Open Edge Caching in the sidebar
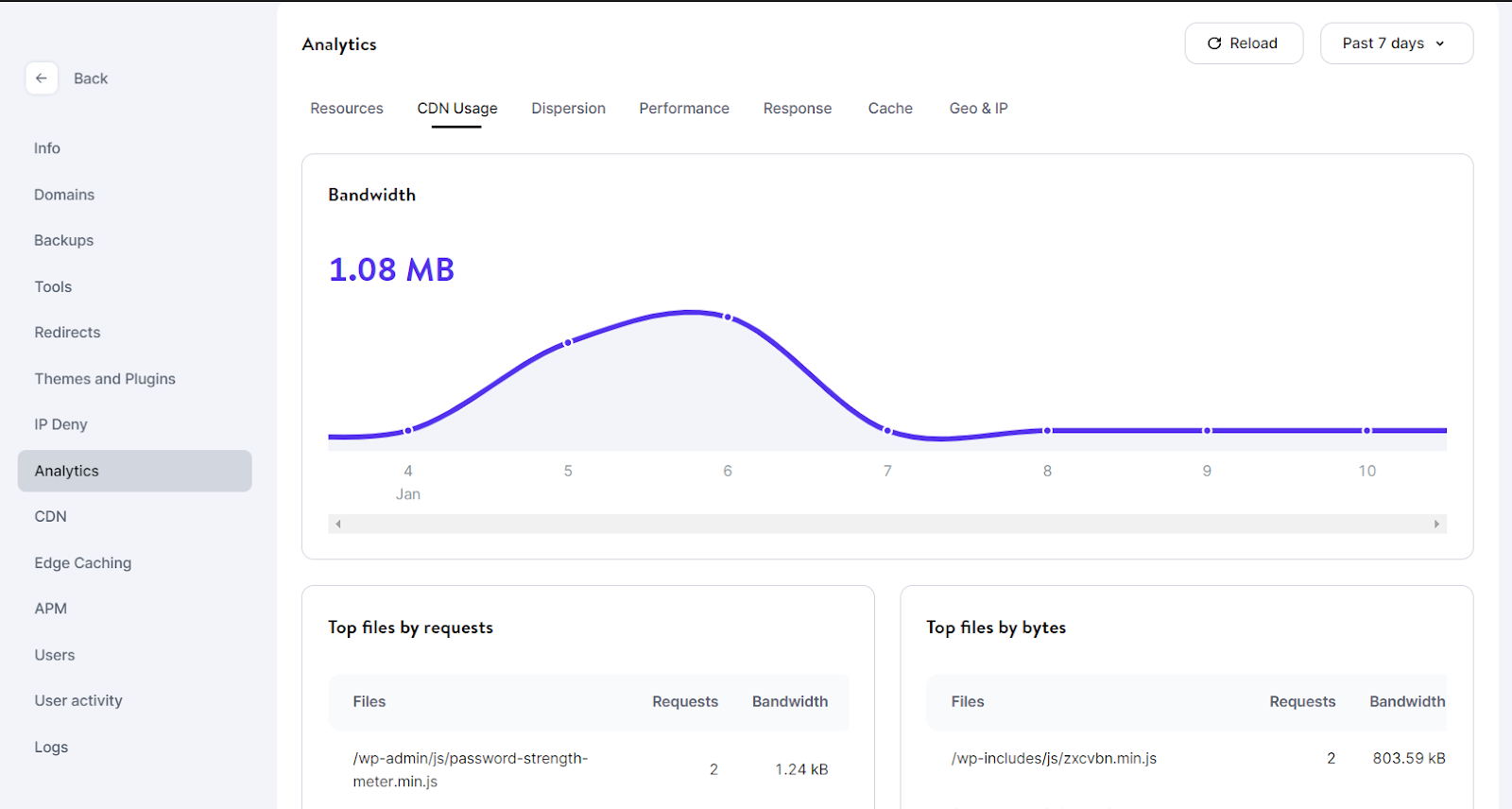The image size is (1512, 809). [x=83, y=563]
